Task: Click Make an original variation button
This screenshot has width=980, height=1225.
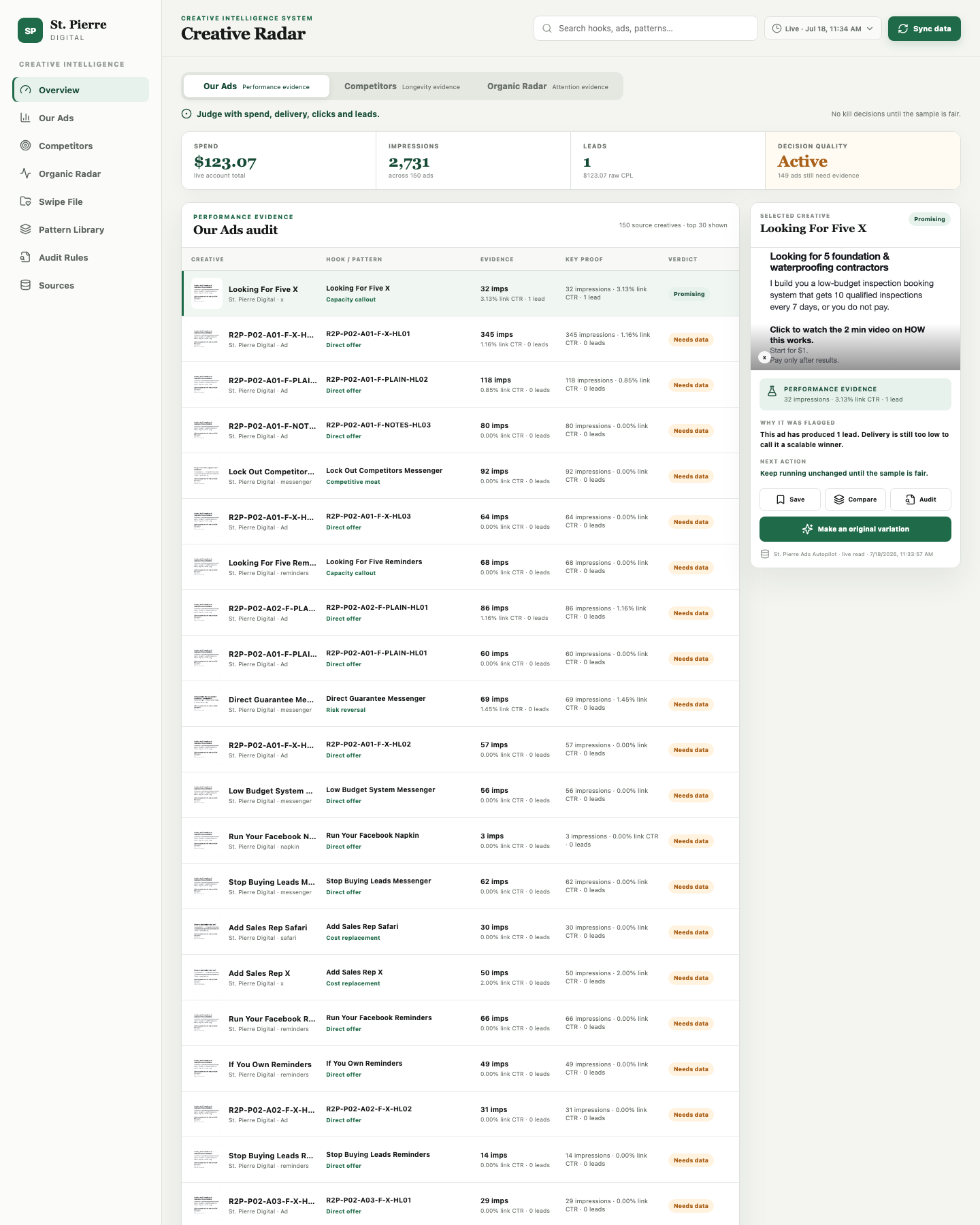Action: coord(855,529)
